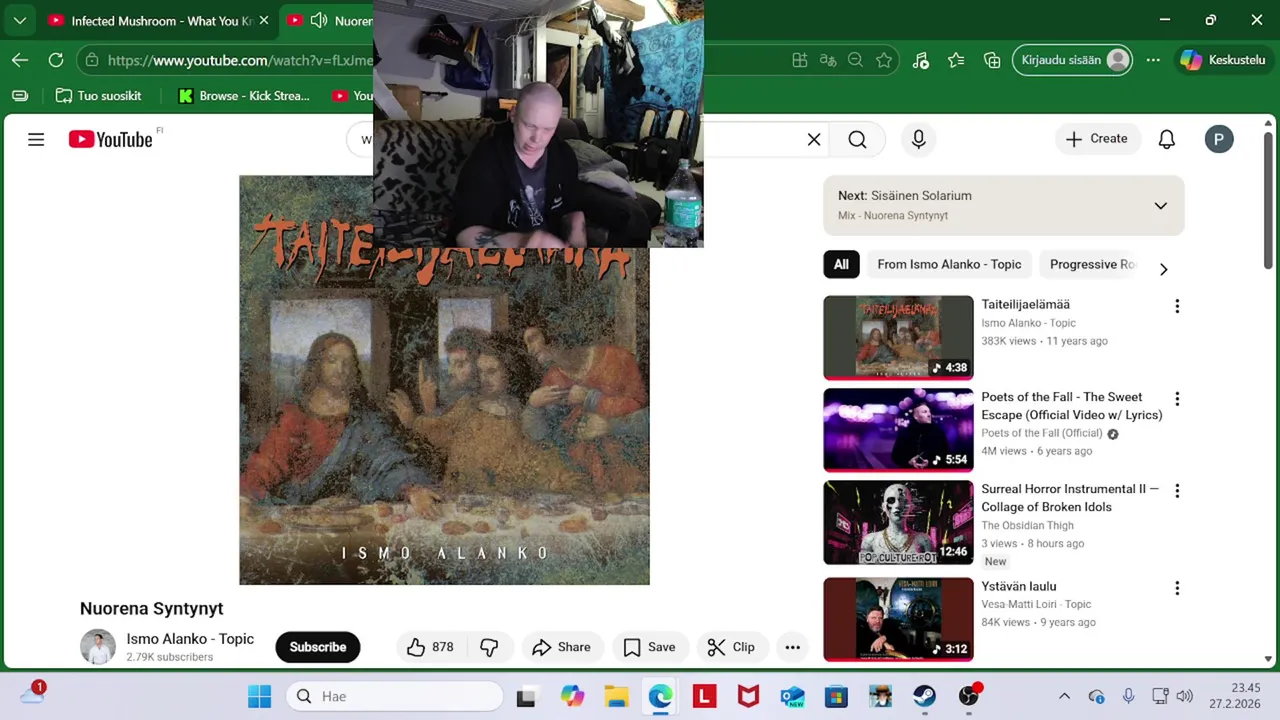
Task: Play Ystävän laulu thumbnail 3:12
Action: pyautogui.click(x=898, y=620)
